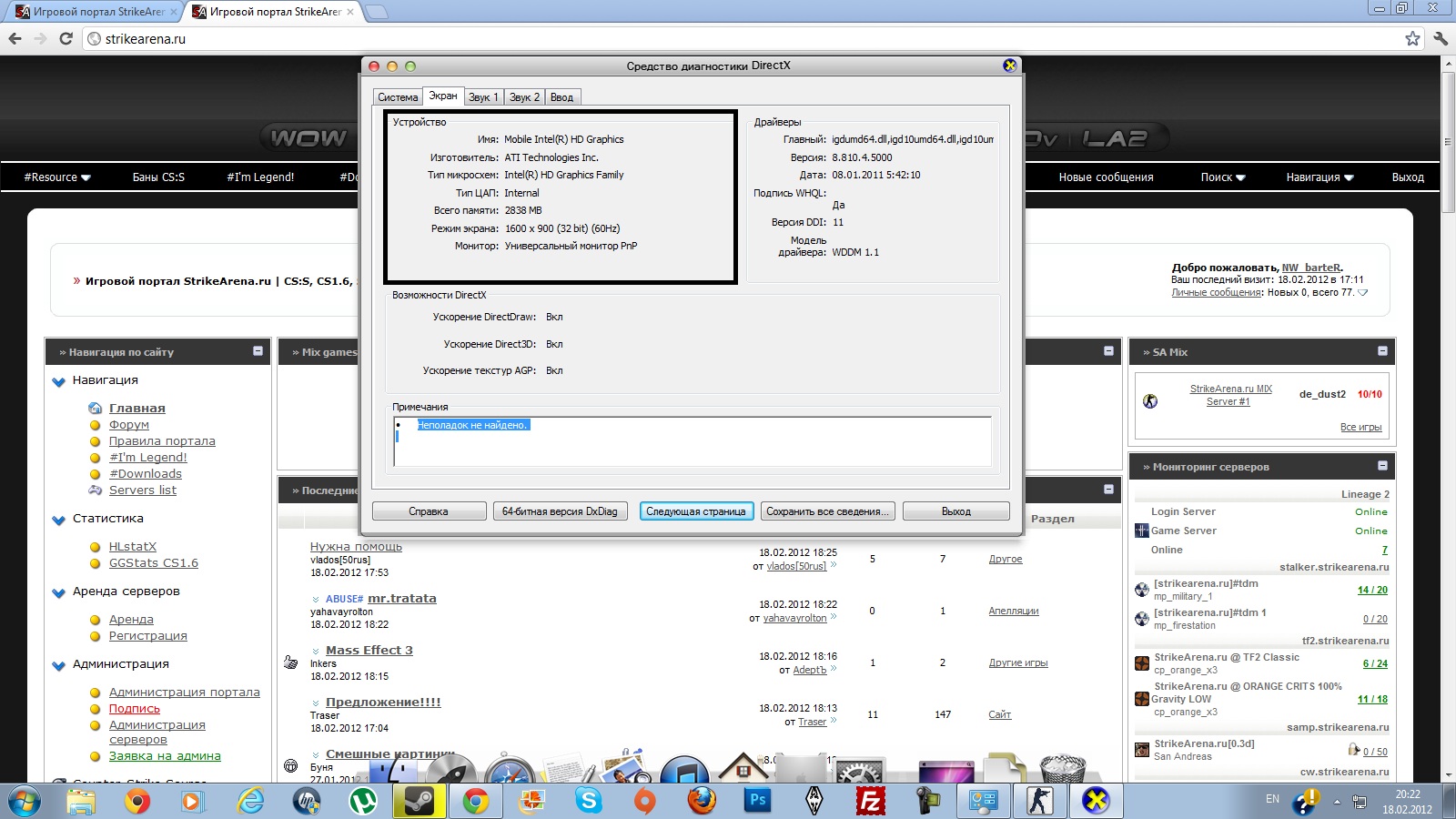The image size is (1456, 819).
Task: Collapse the 'Статистика' sidebar section
Action: click(x=59, y=520)
